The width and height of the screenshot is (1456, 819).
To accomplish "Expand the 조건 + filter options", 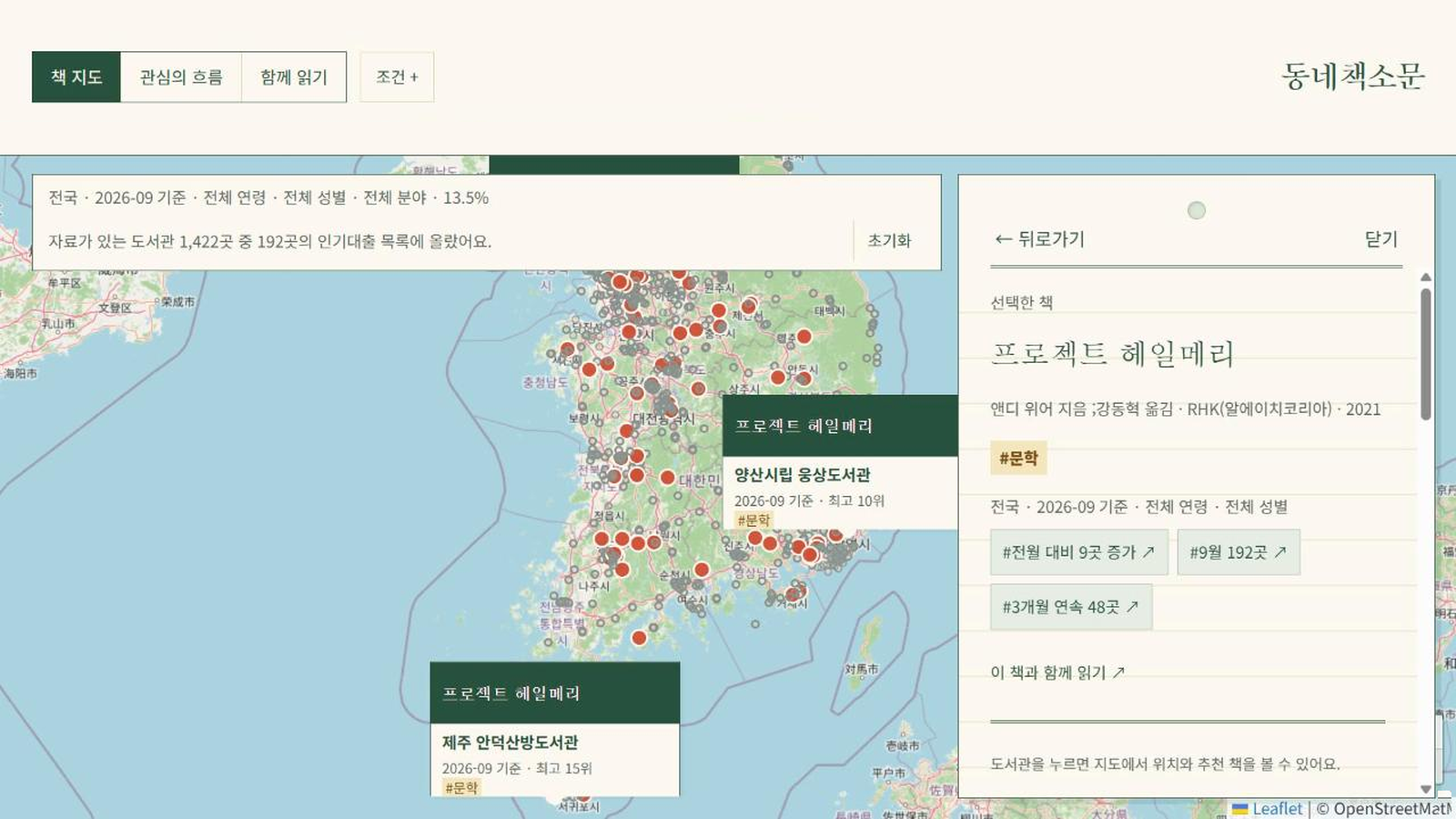I will point(397,77).
